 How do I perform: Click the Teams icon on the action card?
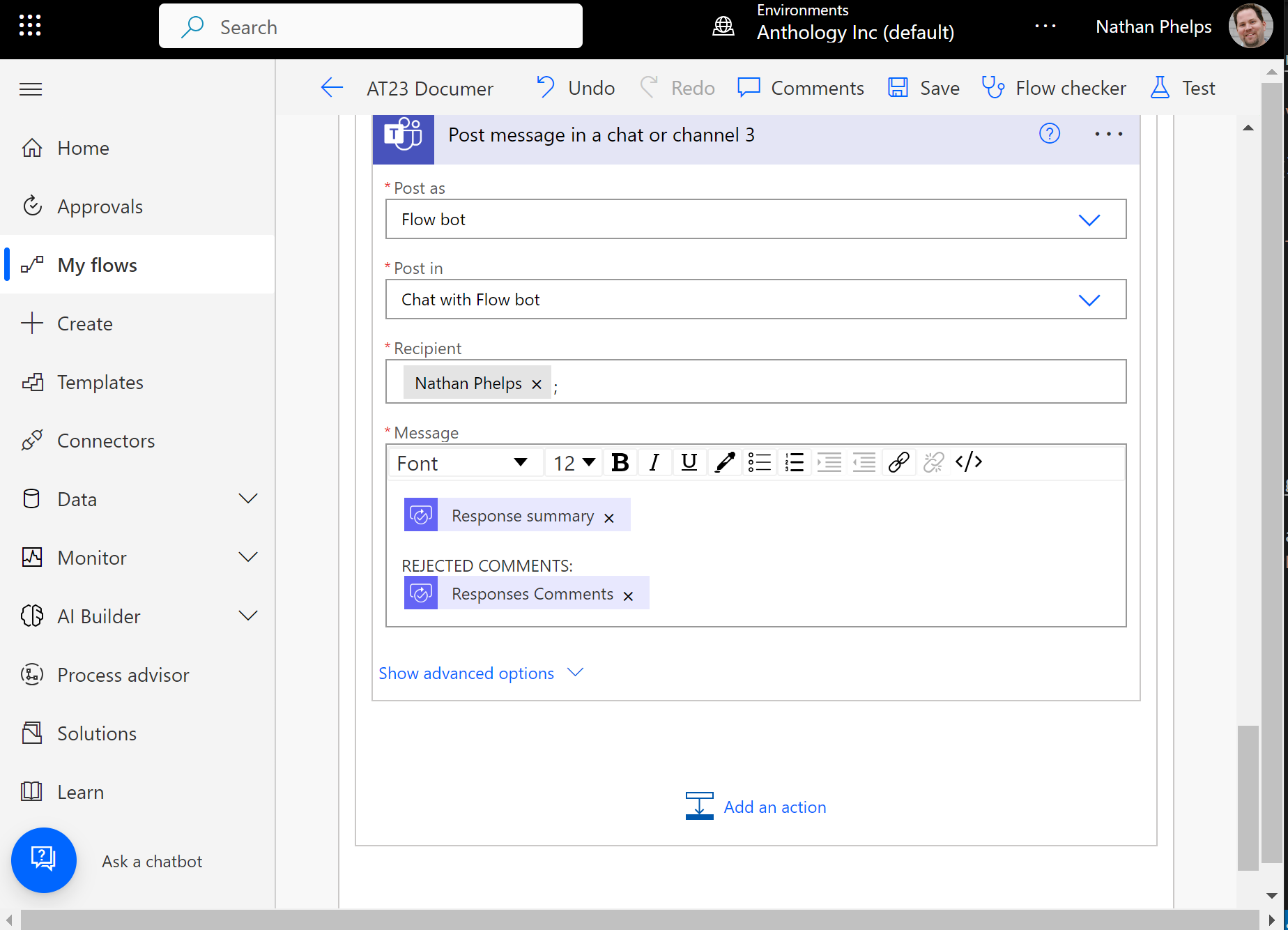coord(404,135)
